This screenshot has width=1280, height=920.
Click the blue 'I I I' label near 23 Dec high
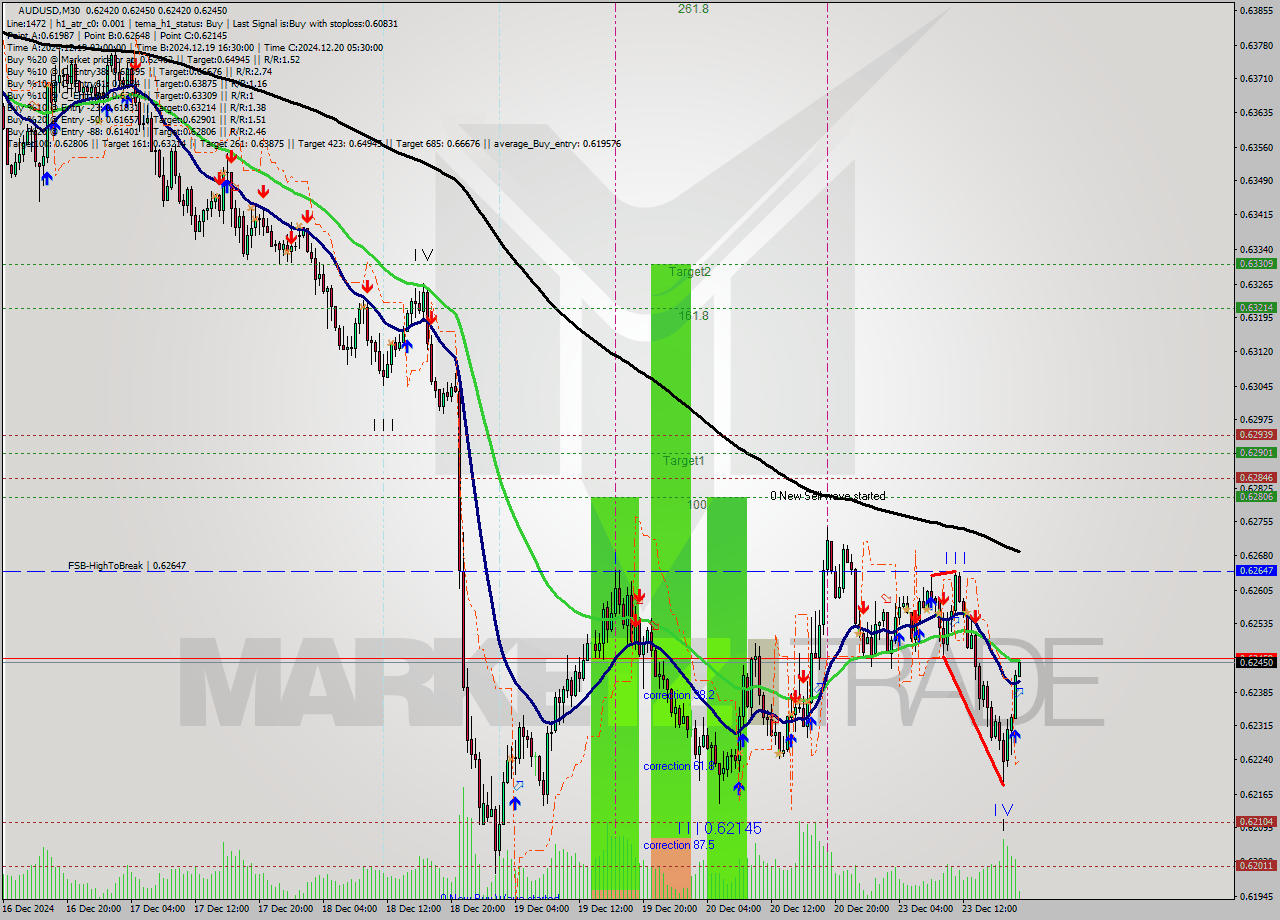coord(956,557)
